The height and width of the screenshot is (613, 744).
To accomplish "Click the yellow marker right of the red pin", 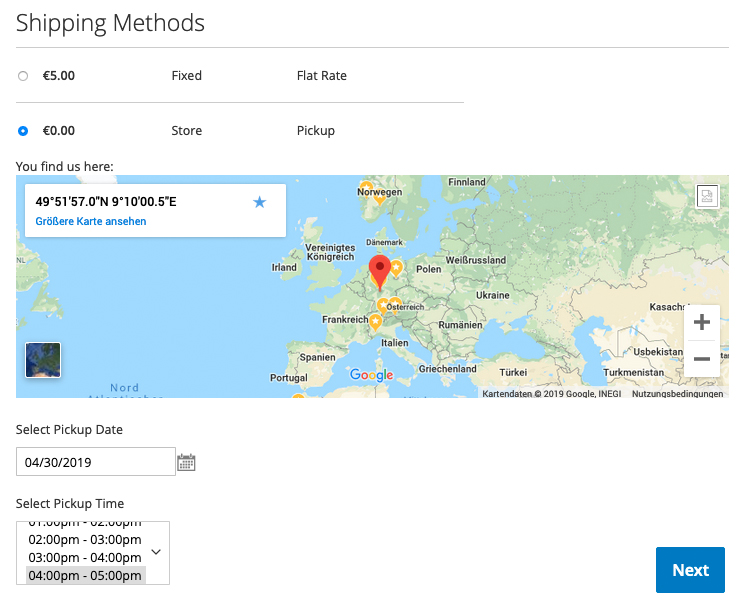I will coord(396,268).
